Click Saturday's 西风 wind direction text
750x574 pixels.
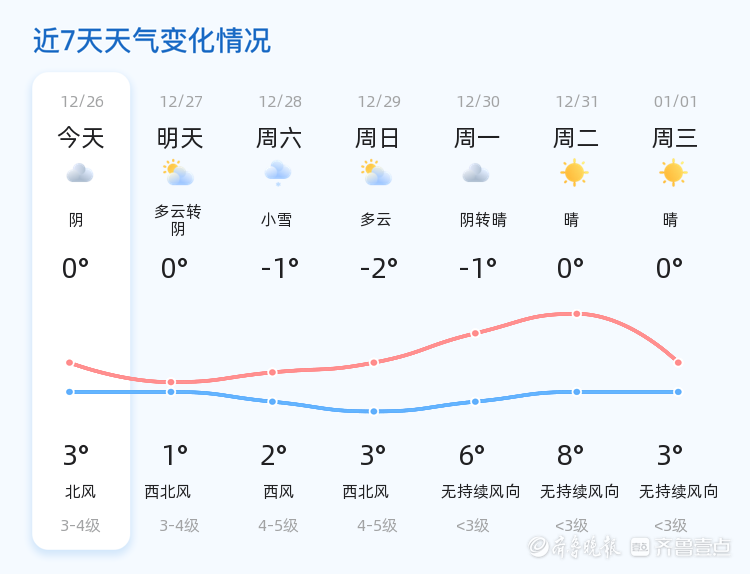pos(278,492)
